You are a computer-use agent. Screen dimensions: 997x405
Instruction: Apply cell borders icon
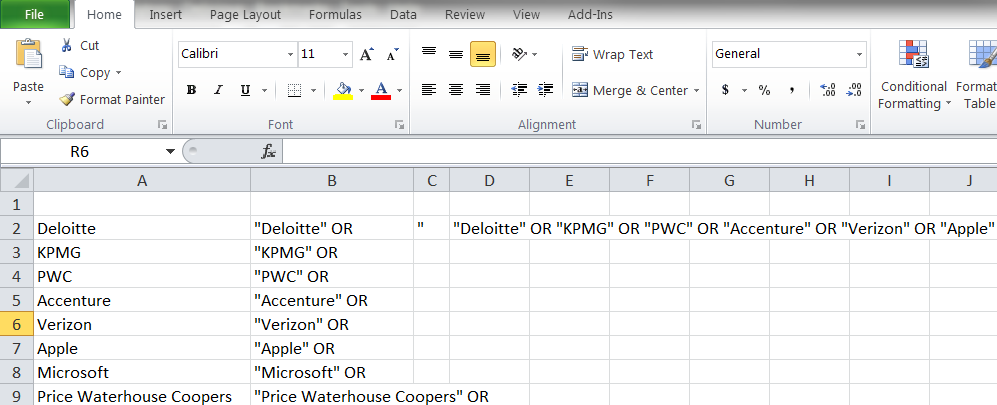pyautogui.click(x=294, y=90)
